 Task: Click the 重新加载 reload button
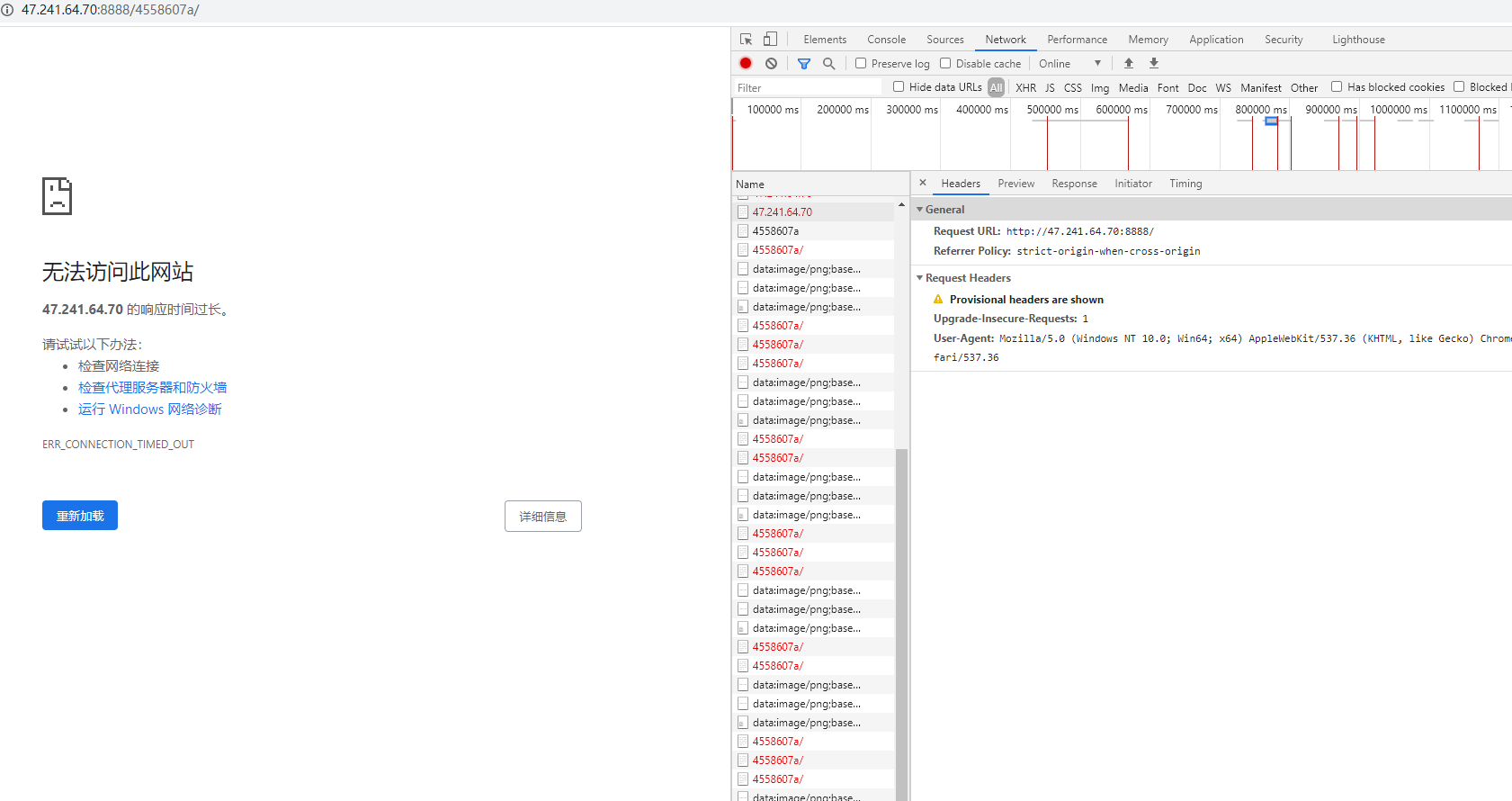80,516
